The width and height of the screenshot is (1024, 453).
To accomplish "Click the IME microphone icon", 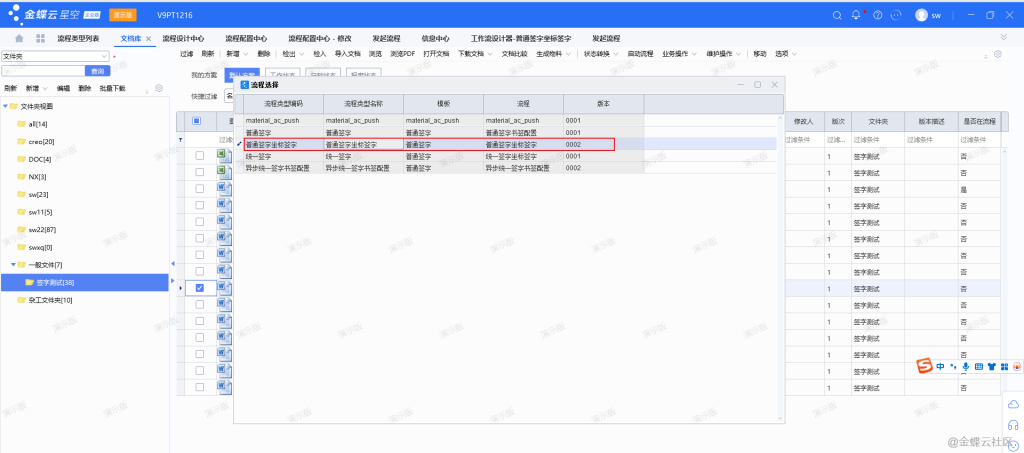I will pos(965,367).
